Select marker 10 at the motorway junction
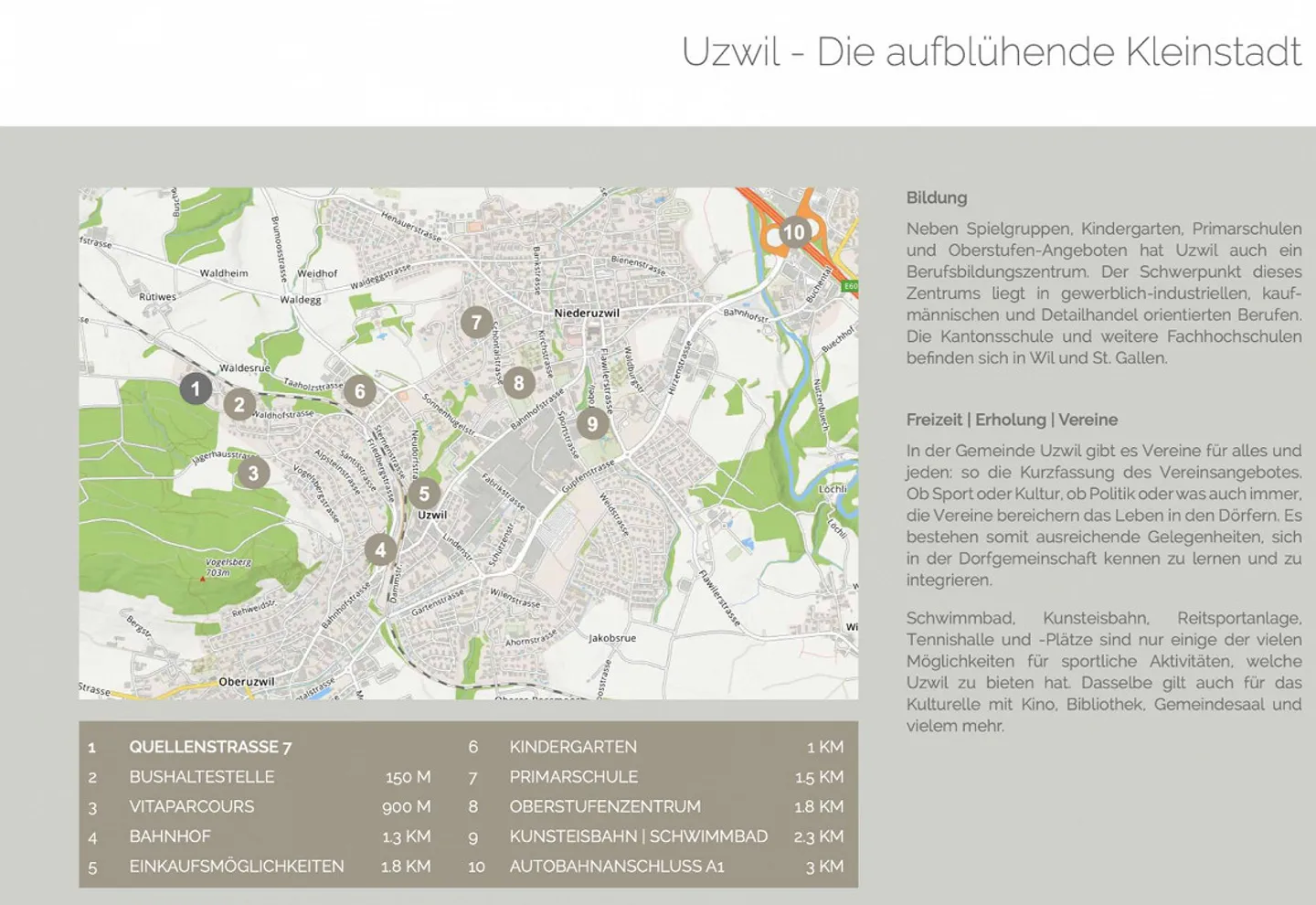This screenshot has height=905, width=1316. tap(794, 232)
